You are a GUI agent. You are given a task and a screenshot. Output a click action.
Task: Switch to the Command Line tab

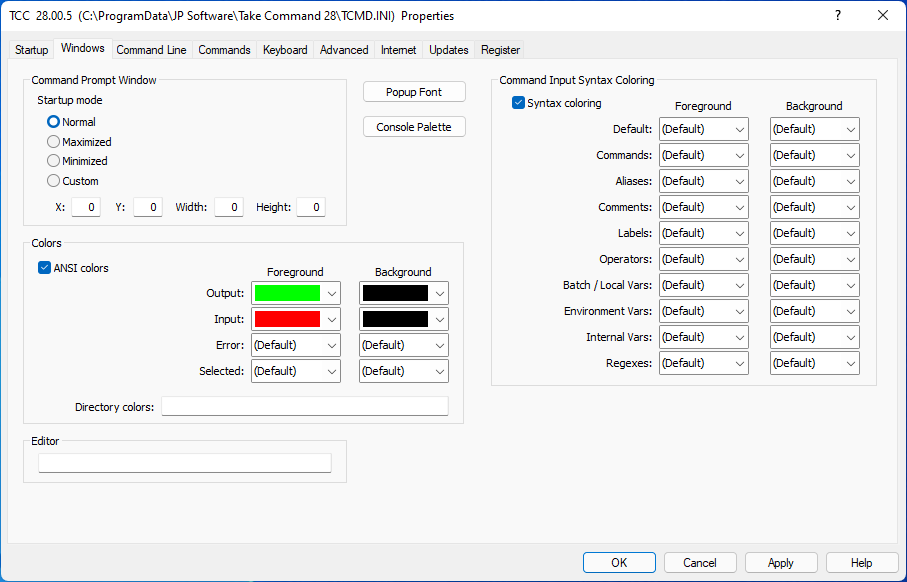pos(151,50)
